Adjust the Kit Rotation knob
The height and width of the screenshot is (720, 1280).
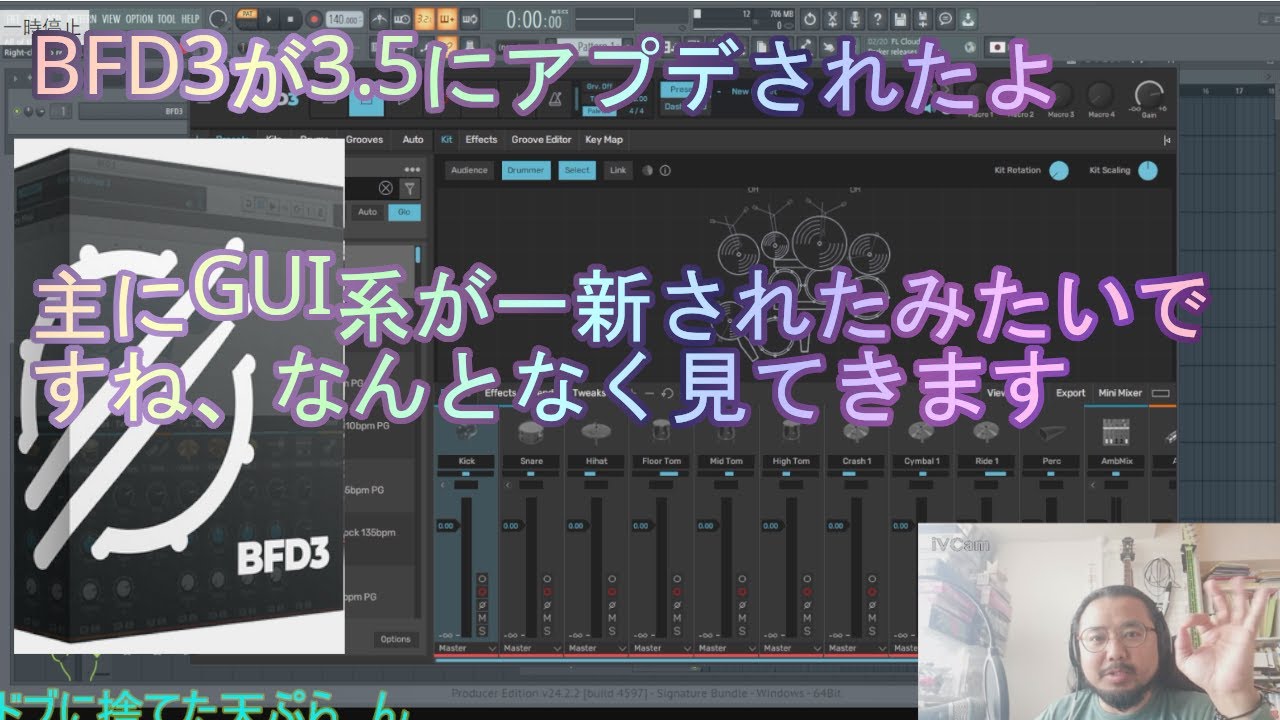click(1058, 171)
